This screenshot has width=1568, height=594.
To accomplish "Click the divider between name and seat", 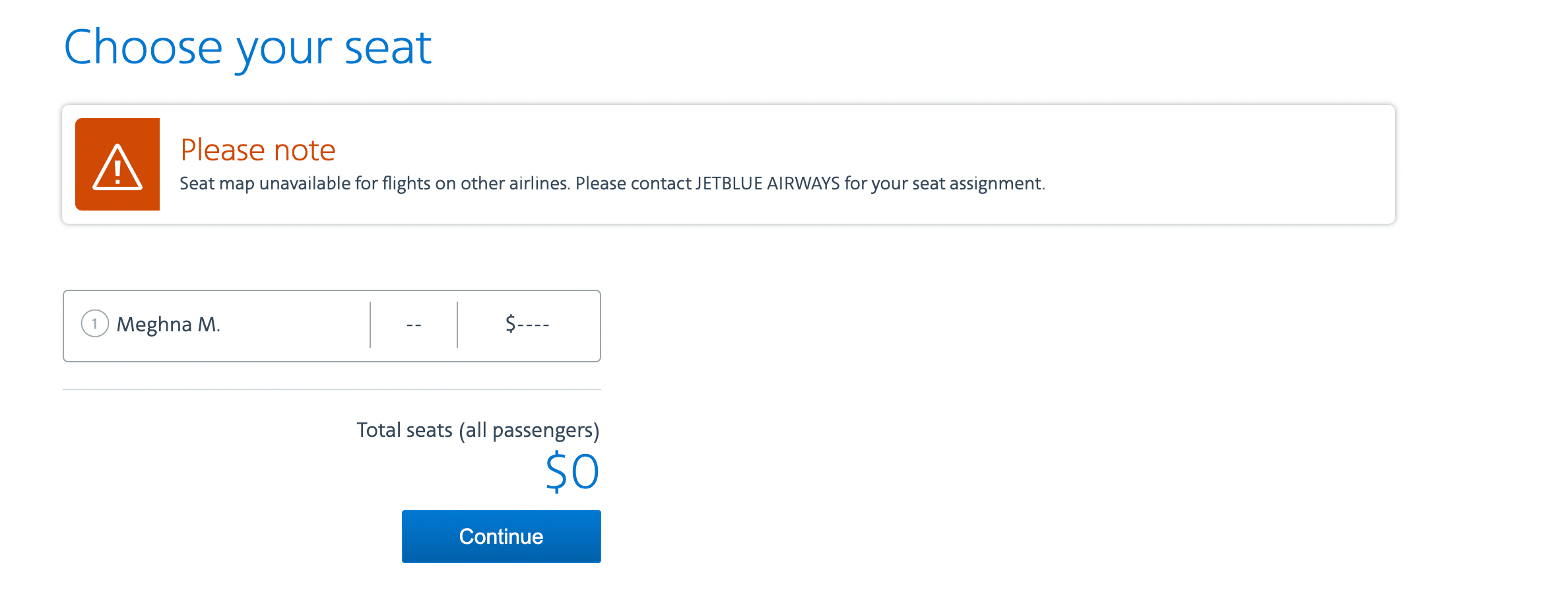I will tap(370, 325).
